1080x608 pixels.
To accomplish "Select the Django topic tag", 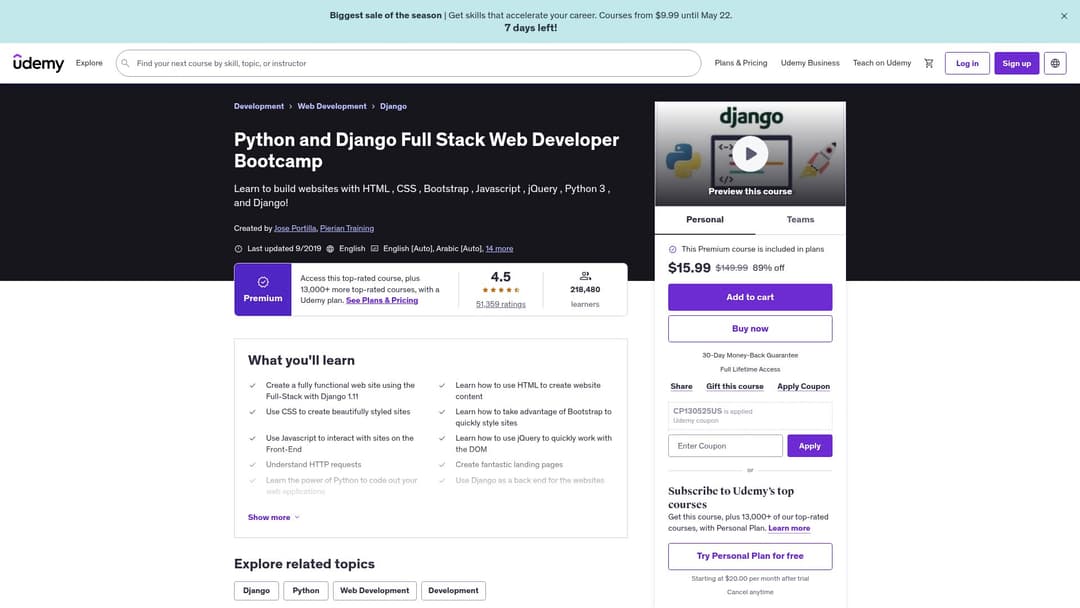I will (256, 591).
